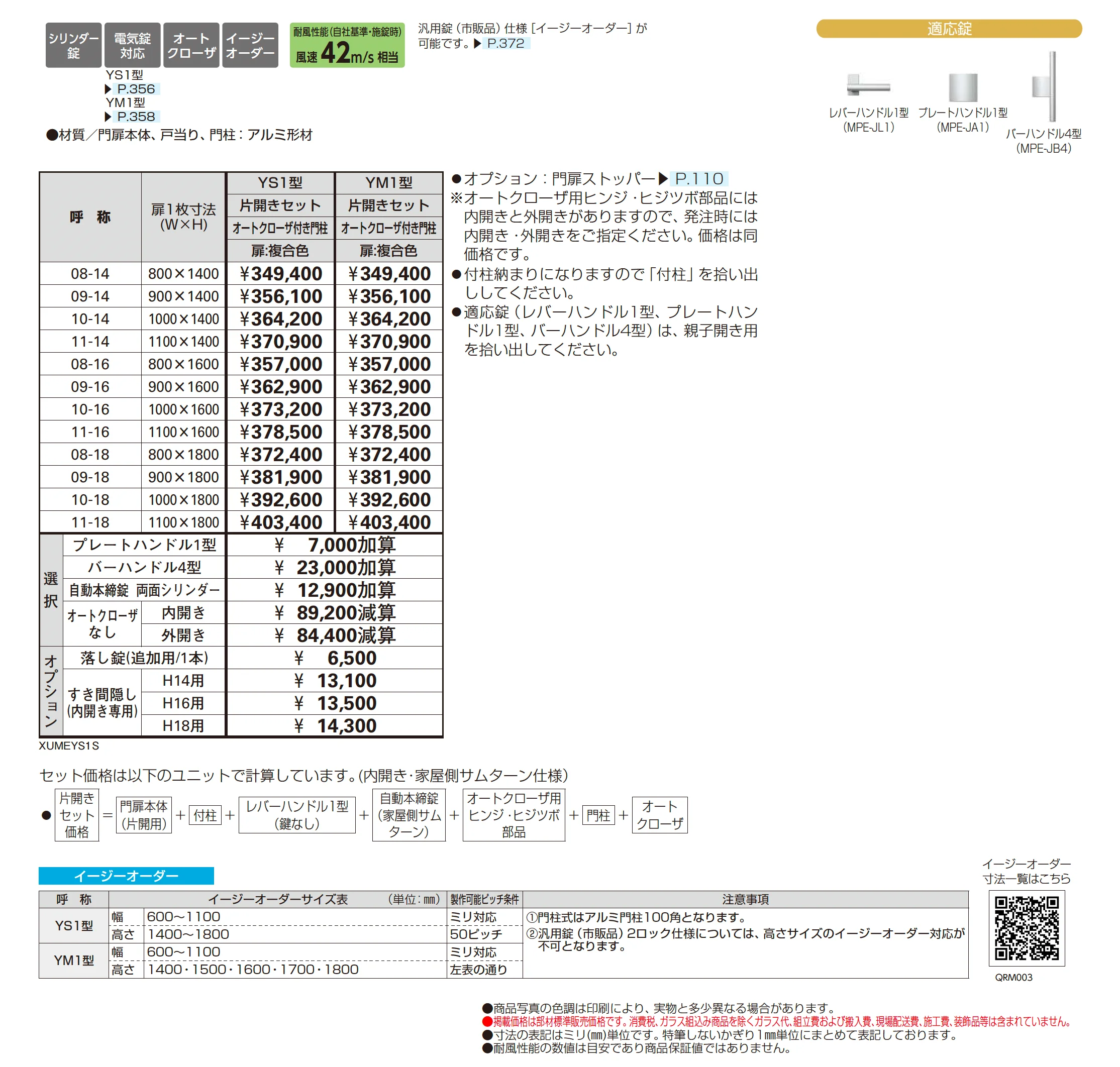Screen dimensions: 1120x1067
Task: Click the YS1型 column header in price table
Action: click(x=280, y=182)
